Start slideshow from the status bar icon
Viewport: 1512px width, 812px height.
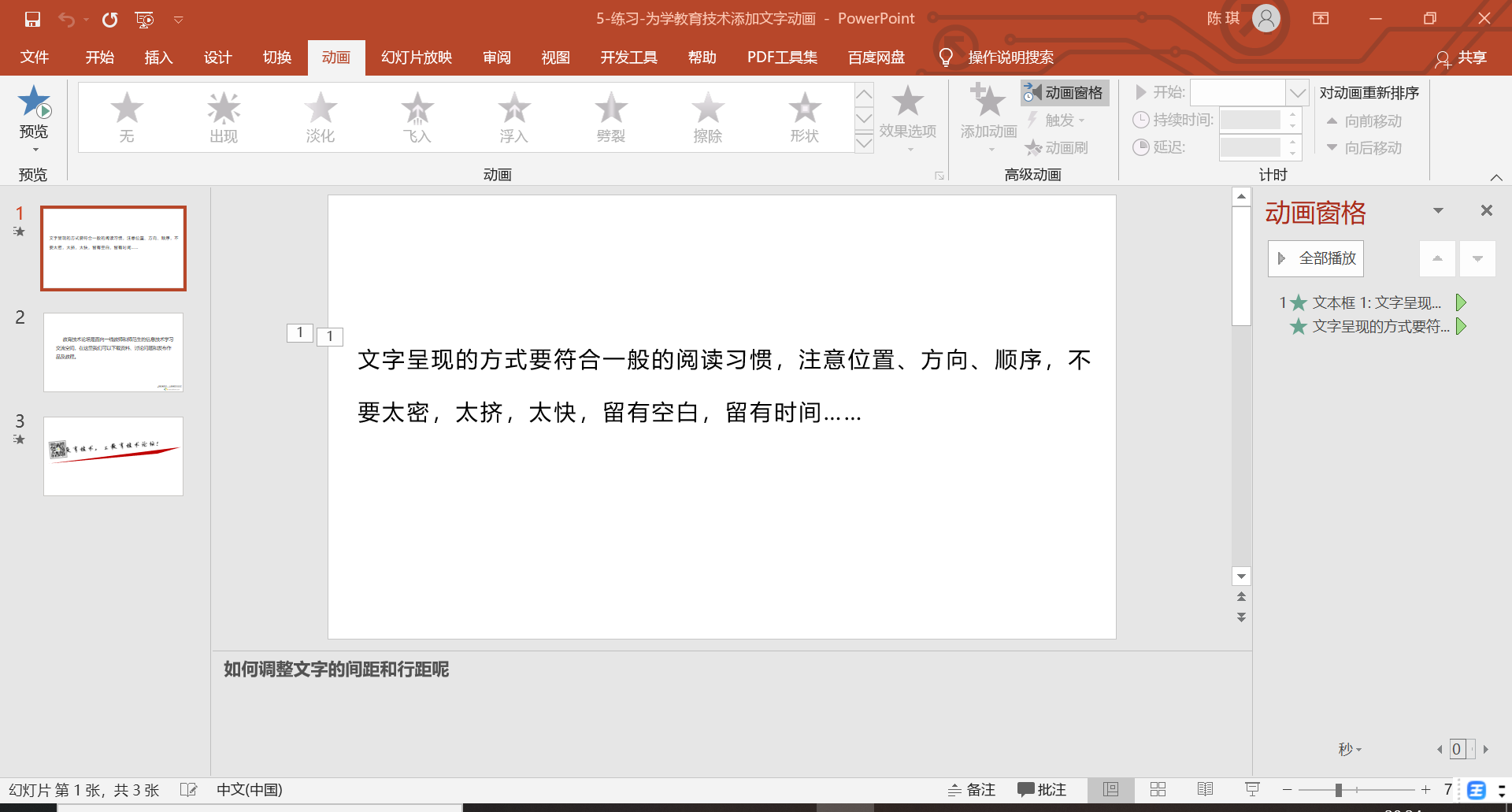click(x=1252, y=789)
